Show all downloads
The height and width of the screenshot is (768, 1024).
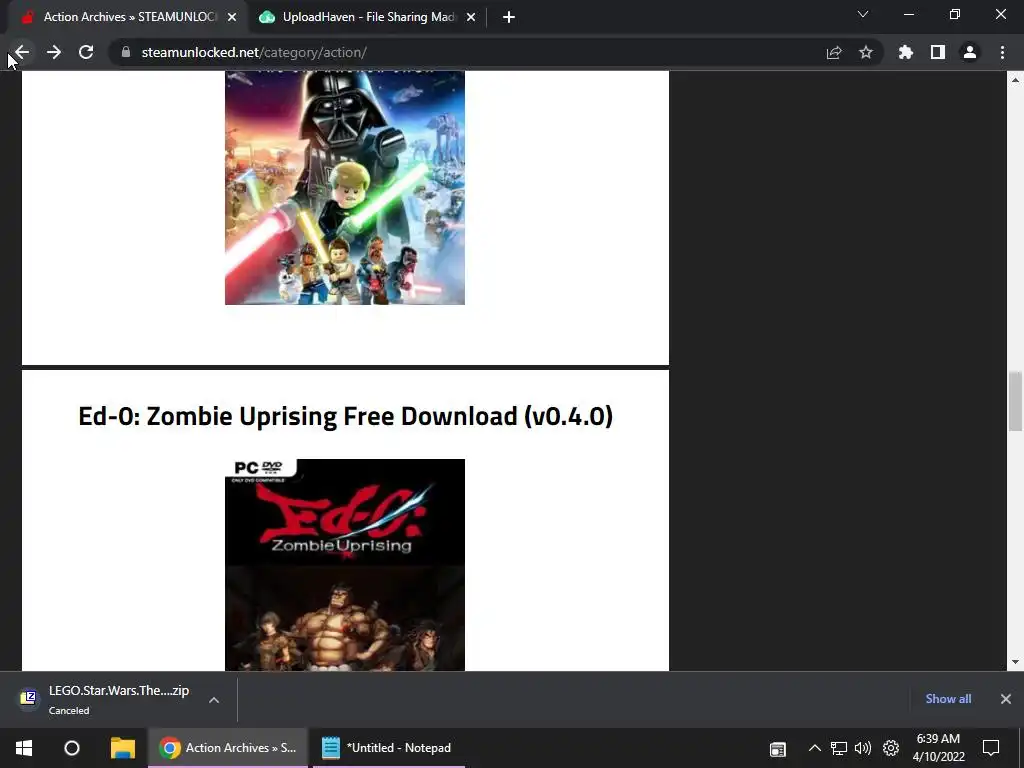click(x=948, y=699)
